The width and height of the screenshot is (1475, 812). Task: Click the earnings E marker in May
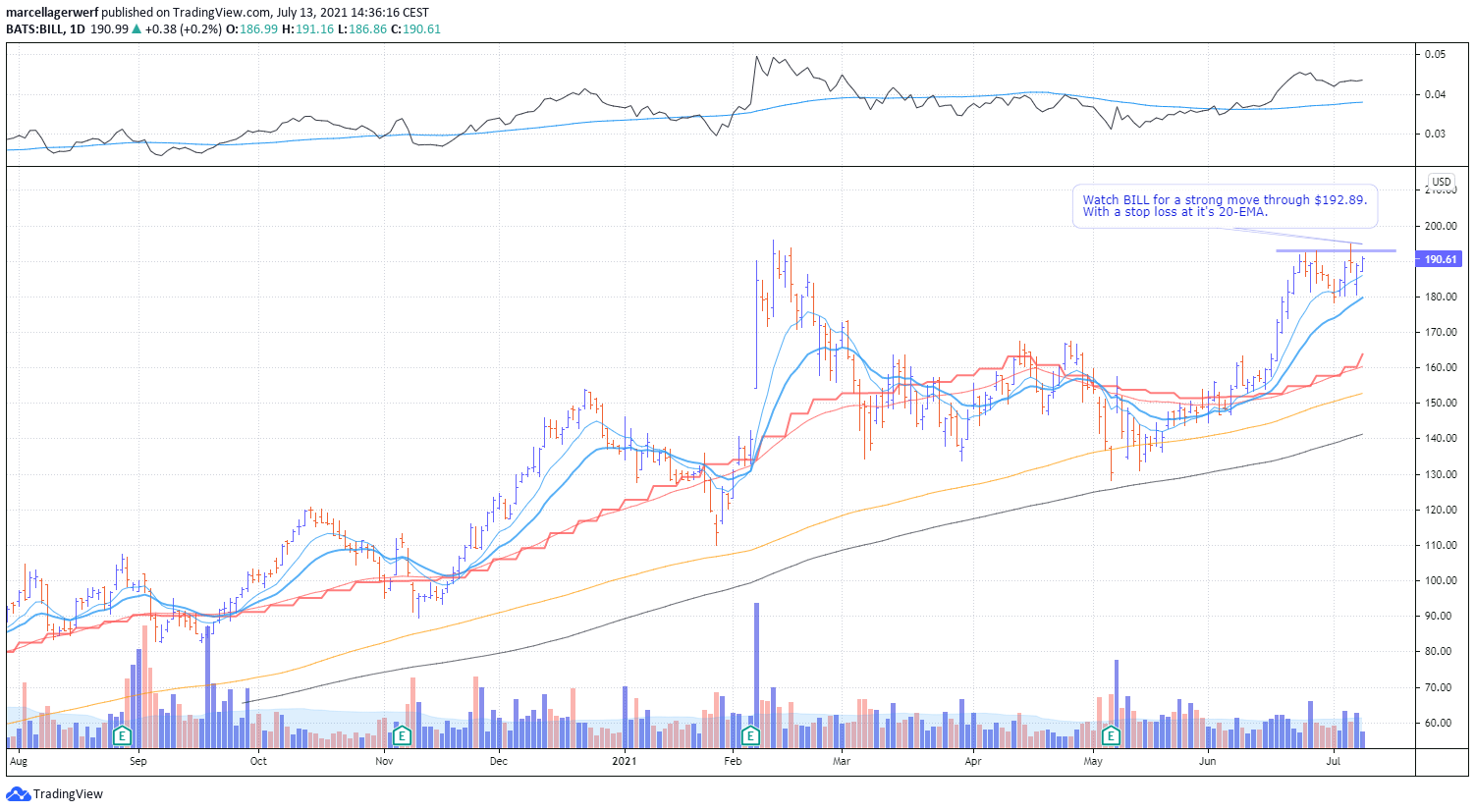coord(1112,735)
